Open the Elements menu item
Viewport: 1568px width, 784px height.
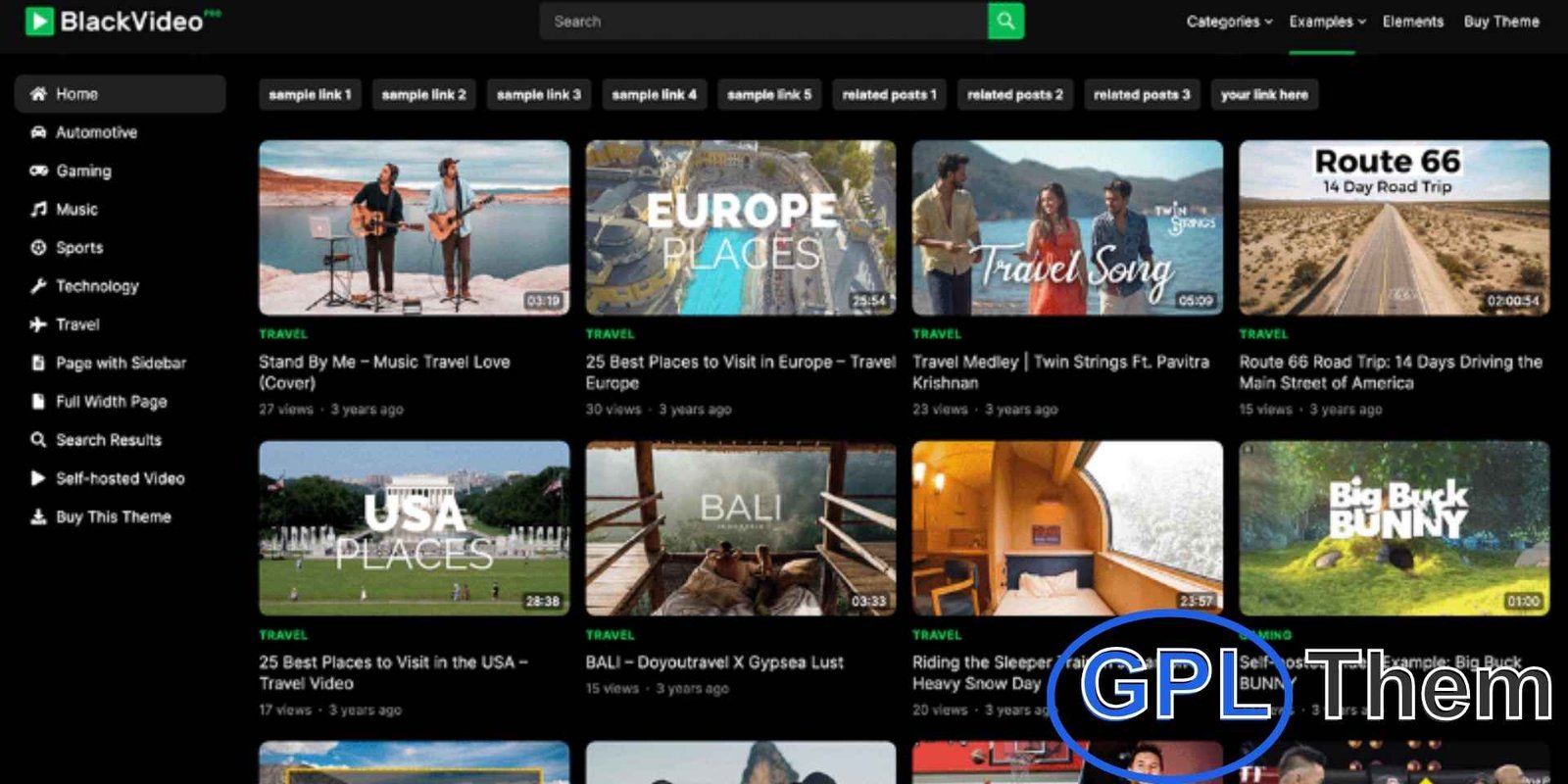1412,22
